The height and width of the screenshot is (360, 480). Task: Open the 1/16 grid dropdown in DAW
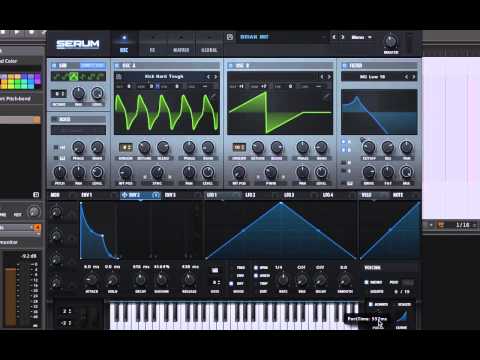(465, 225)
